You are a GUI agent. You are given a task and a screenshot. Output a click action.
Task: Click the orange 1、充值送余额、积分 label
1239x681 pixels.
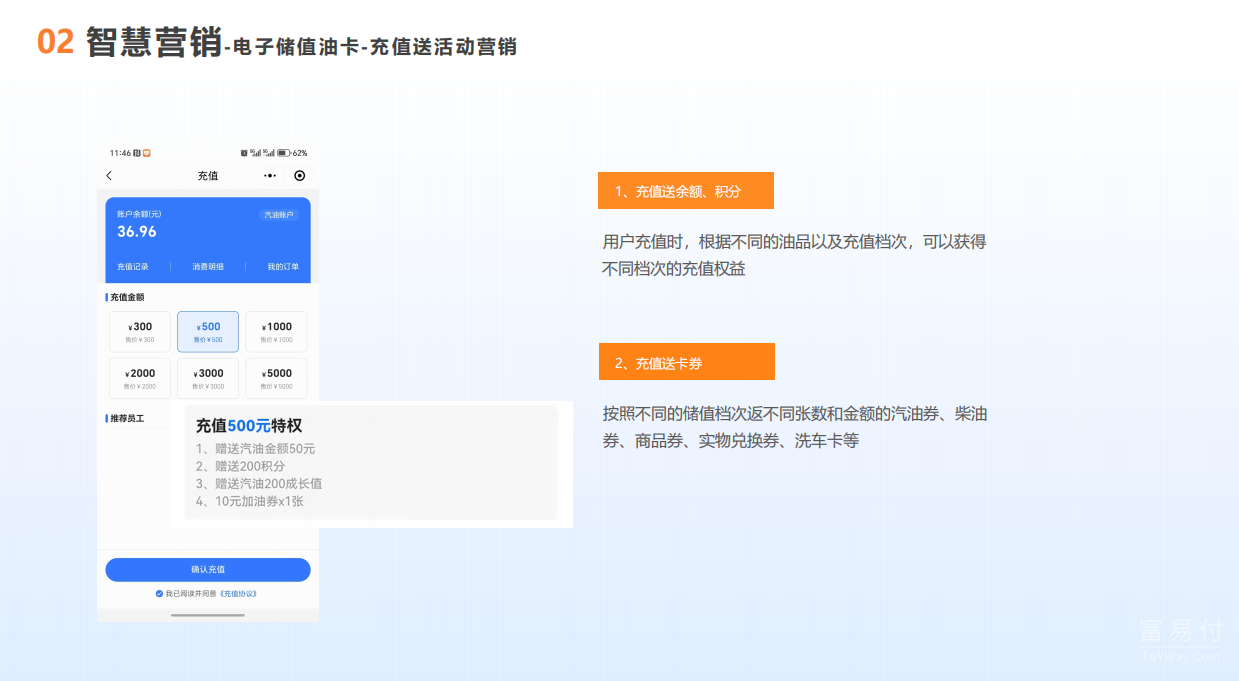[x=686, y=191]
